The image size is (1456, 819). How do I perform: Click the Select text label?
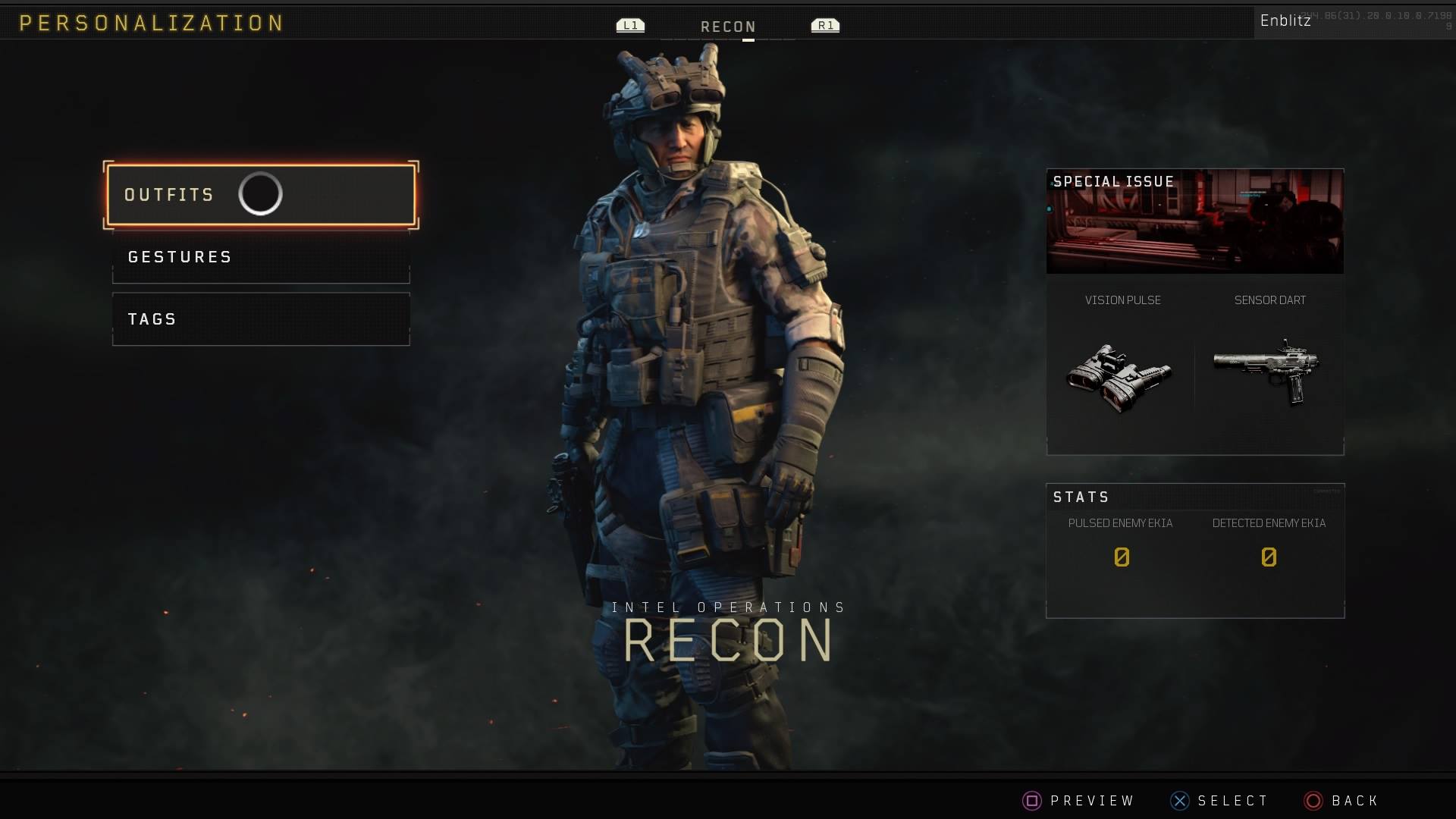click(x=1233, y=801)
